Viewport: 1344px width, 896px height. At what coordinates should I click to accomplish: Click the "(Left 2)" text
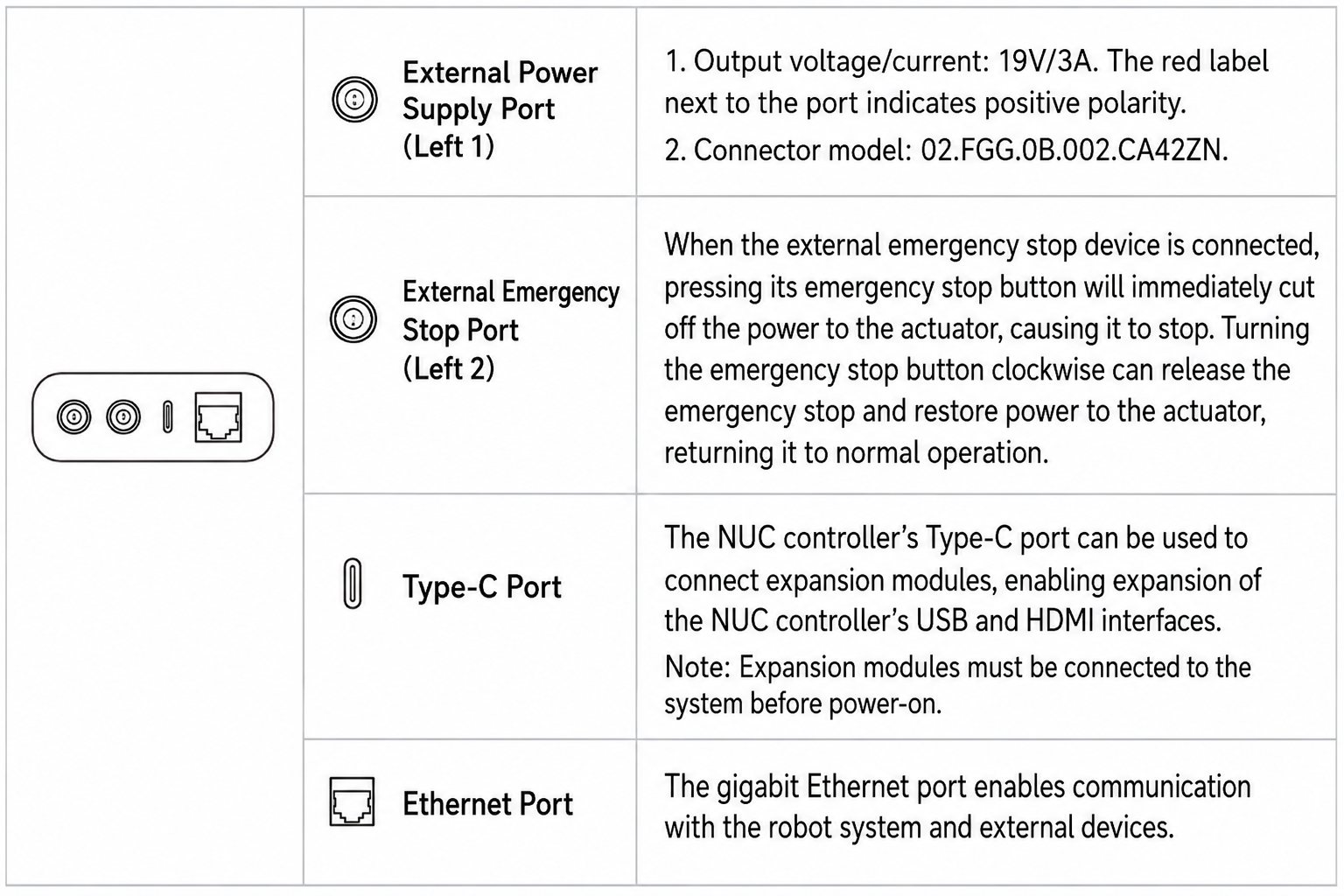(x=448, y=367)
